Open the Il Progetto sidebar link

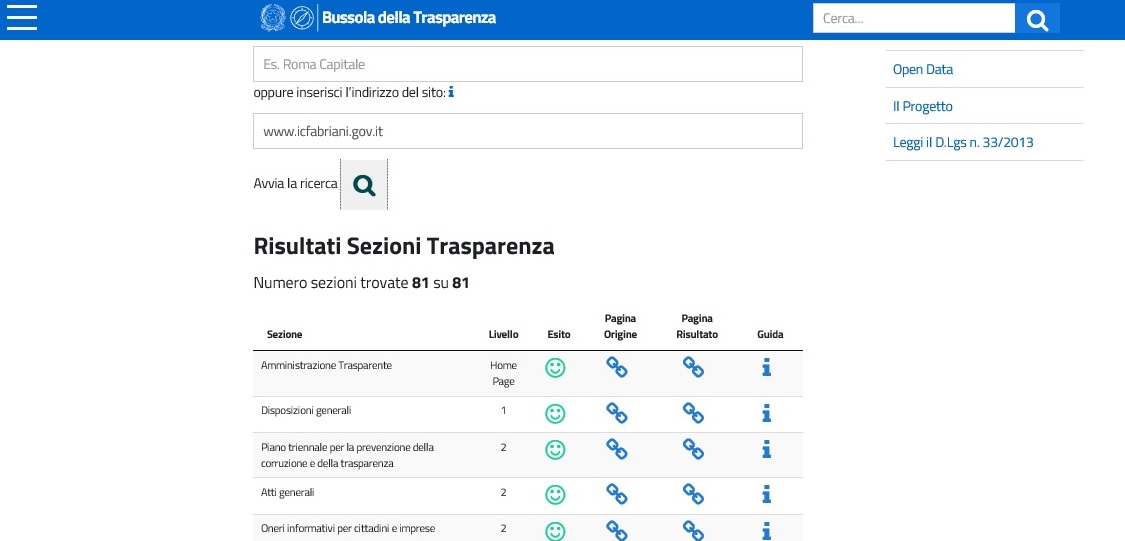tap(923, 106)
